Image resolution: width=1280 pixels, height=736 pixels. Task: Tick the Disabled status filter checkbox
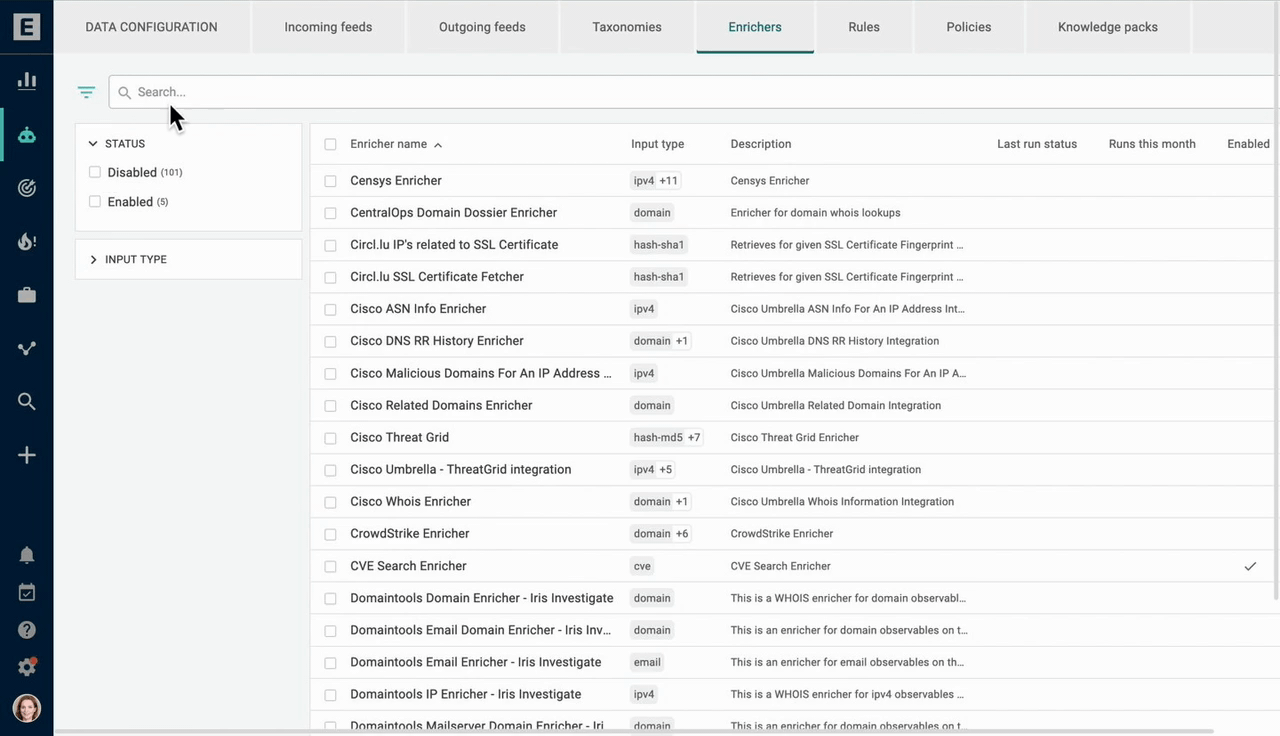tap(95, 172)
